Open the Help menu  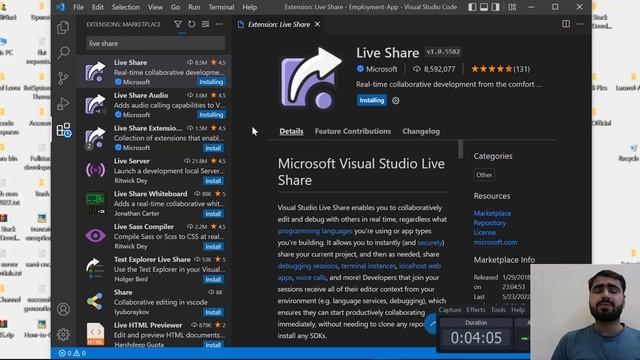coord(249,7)
